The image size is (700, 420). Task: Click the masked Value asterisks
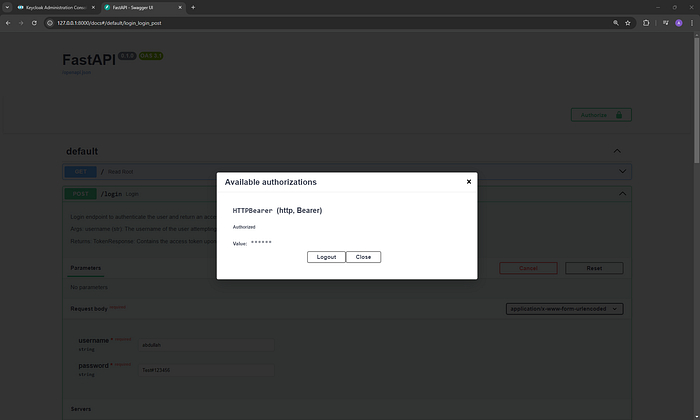point(261,243)
